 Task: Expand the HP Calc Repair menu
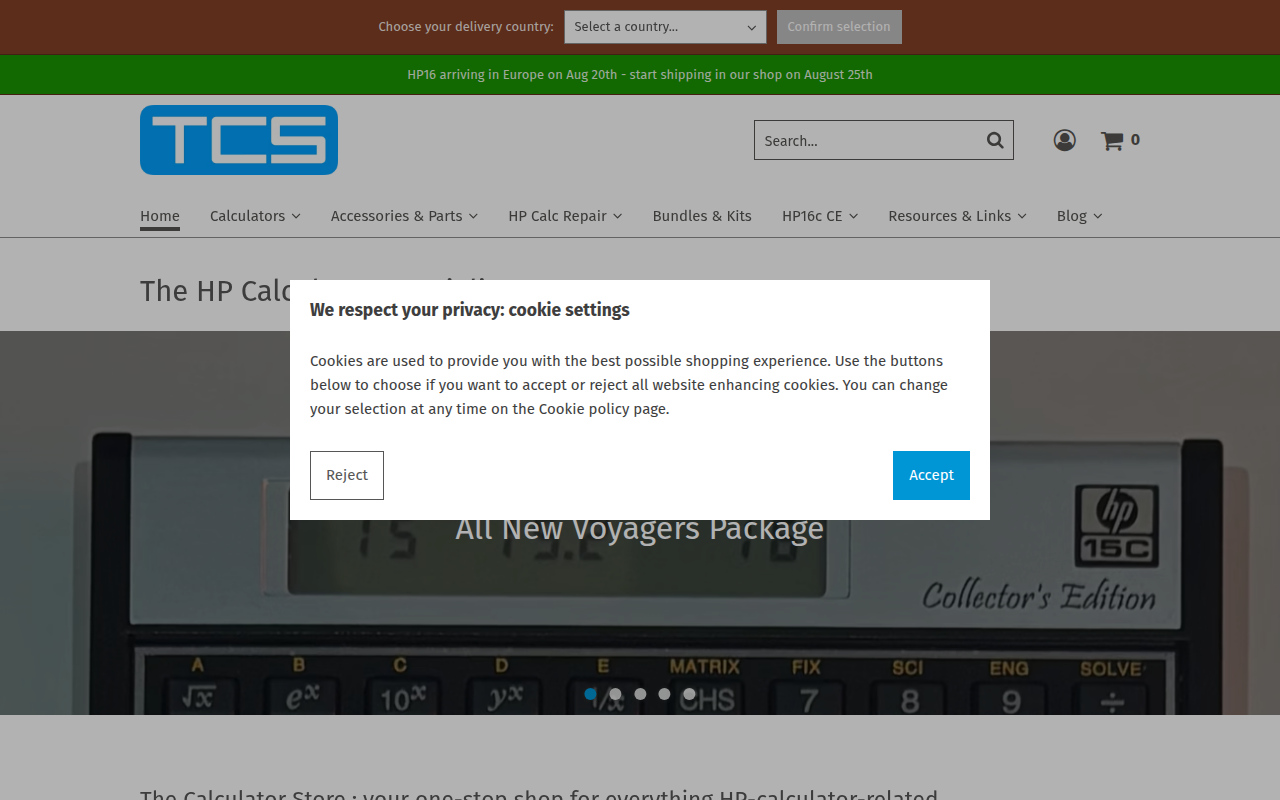pos(565,216)
